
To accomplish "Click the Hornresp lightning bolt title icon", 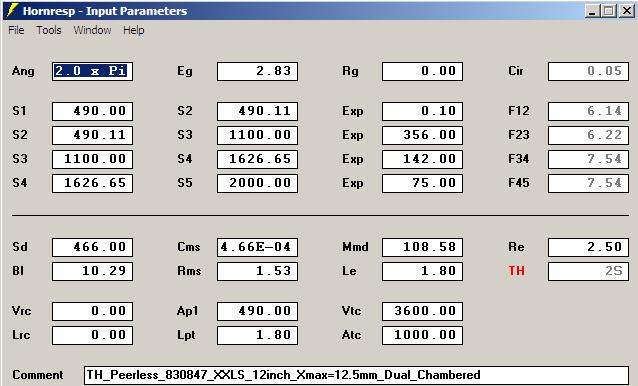I will 13,10.
